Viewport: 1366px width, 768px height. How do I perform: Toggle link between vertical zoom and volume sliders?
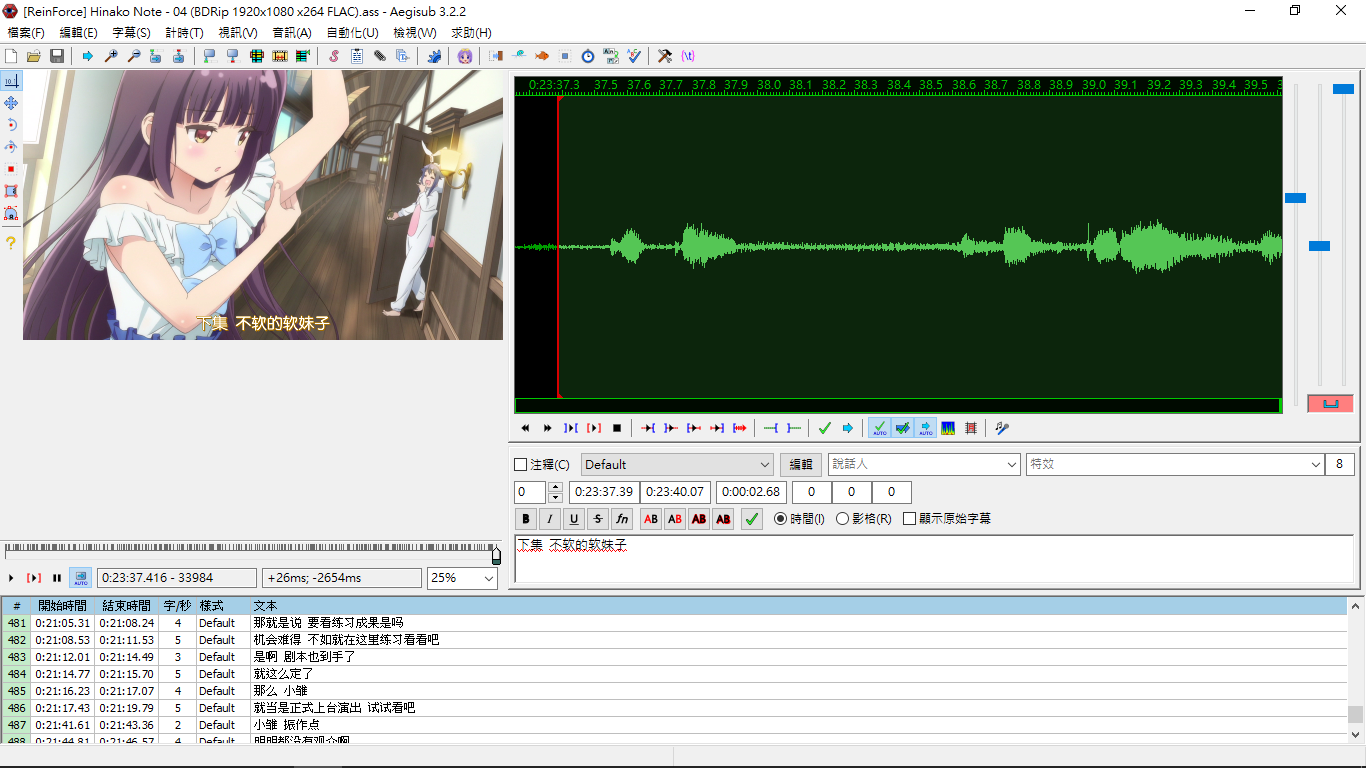1330,403
